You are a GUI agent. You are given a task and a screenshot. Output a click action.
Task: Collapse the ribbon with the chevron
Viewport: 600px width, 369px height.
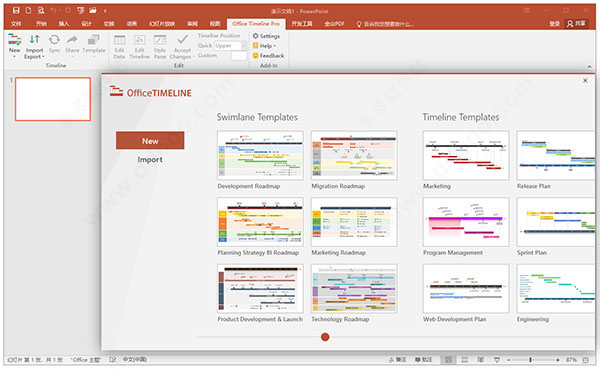pos(589,66)
